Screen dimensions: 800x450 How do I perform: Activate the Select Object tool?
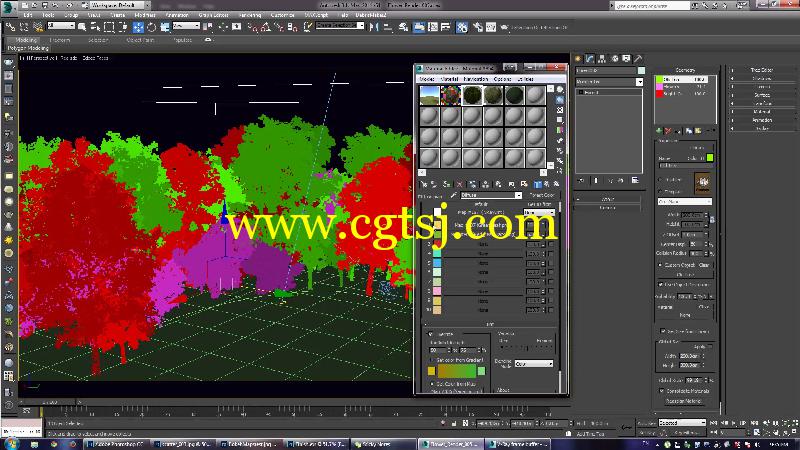pyautogui.click(x=82, y=27)
